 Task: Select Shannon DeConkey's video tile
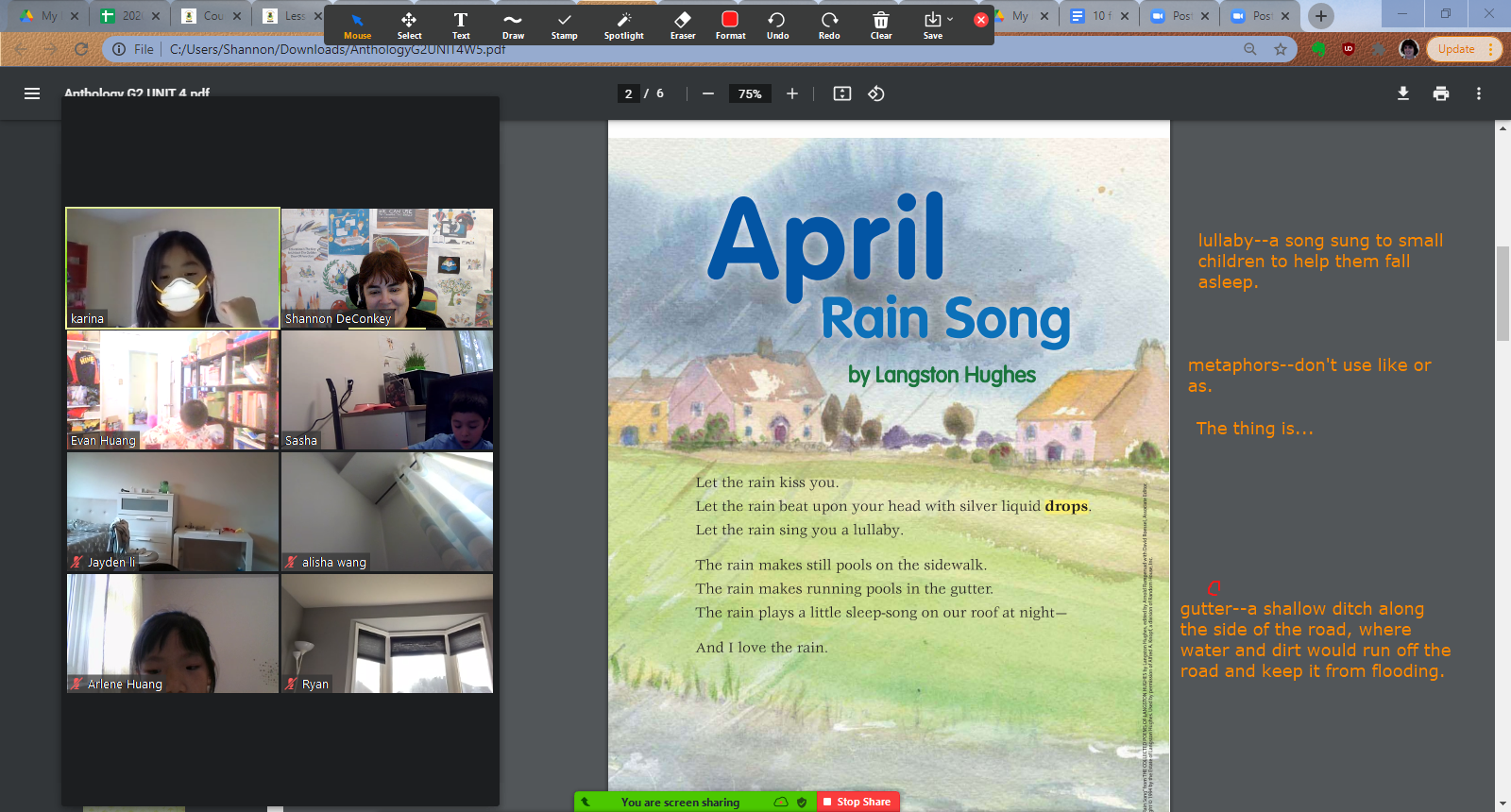[387, 268]
